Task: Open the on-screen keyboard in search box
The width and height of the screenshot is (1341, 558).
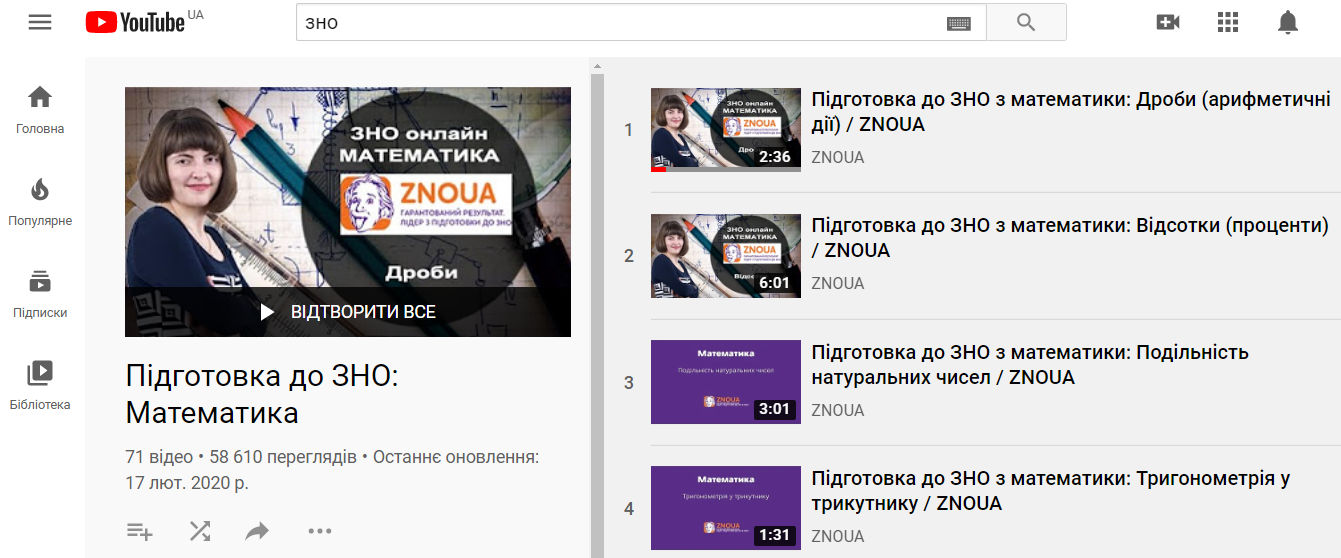Action: (959, 23)
